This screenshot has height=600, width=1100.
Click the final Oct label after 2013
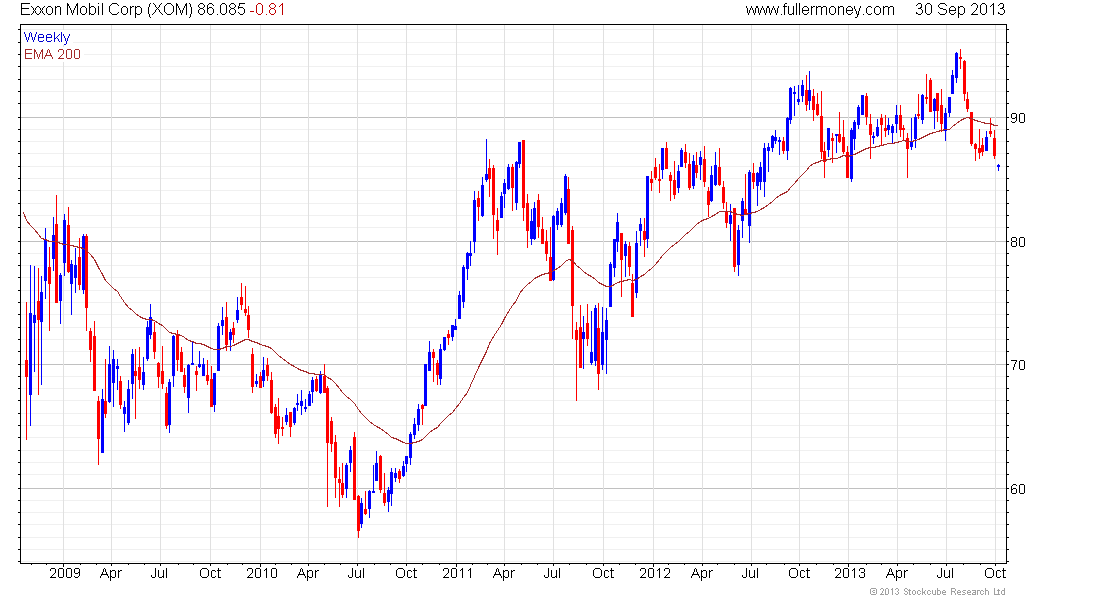pos(995,573)
